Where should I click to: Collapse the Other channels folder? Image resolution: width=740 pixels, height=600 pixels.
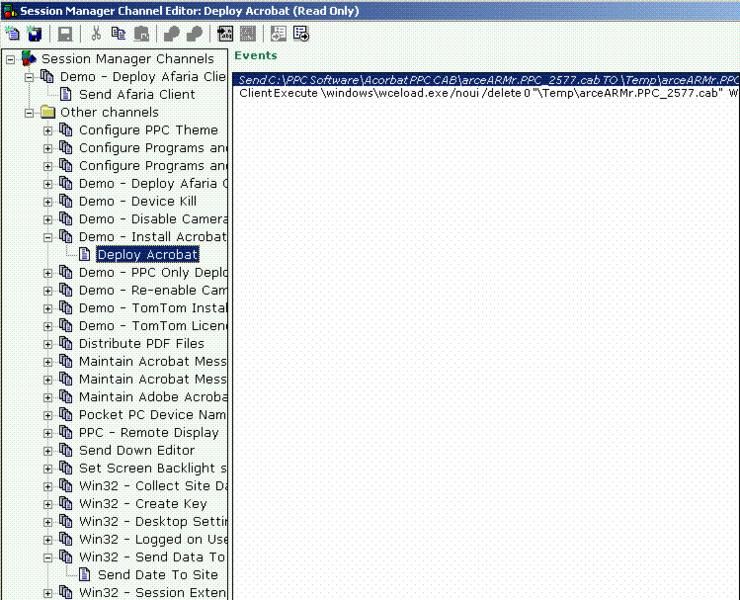coord(29,113)
